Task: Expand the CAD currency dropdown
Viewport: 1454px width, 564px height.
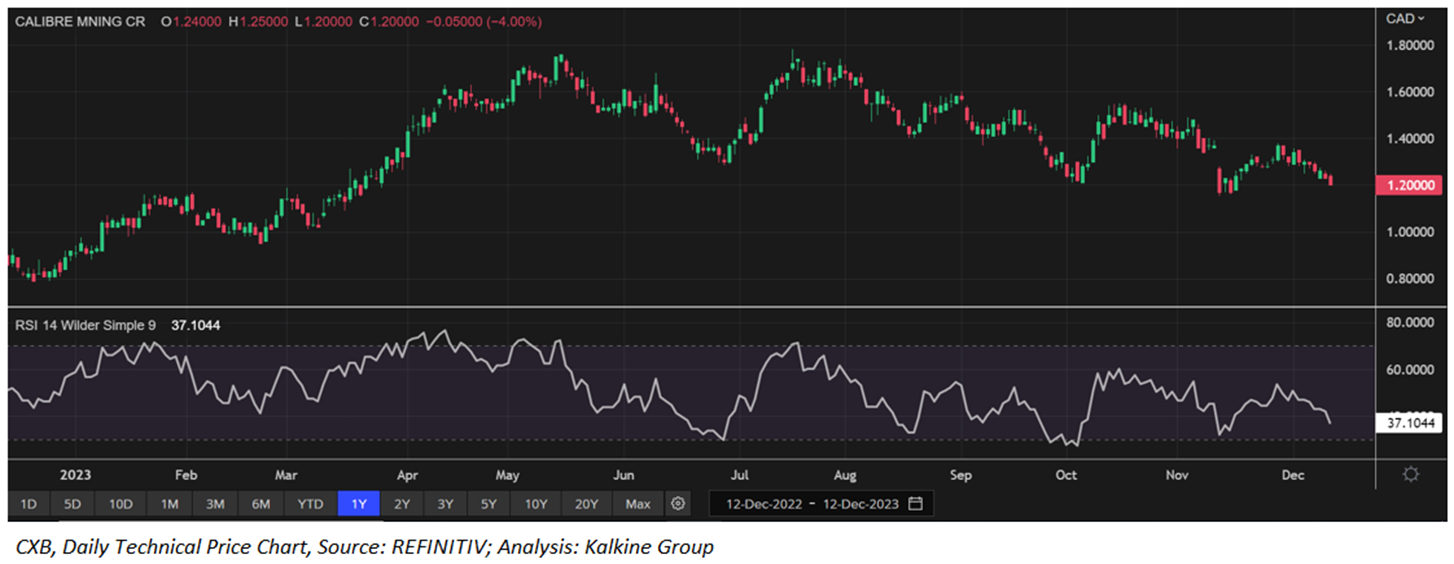Action: [1405, 18]
